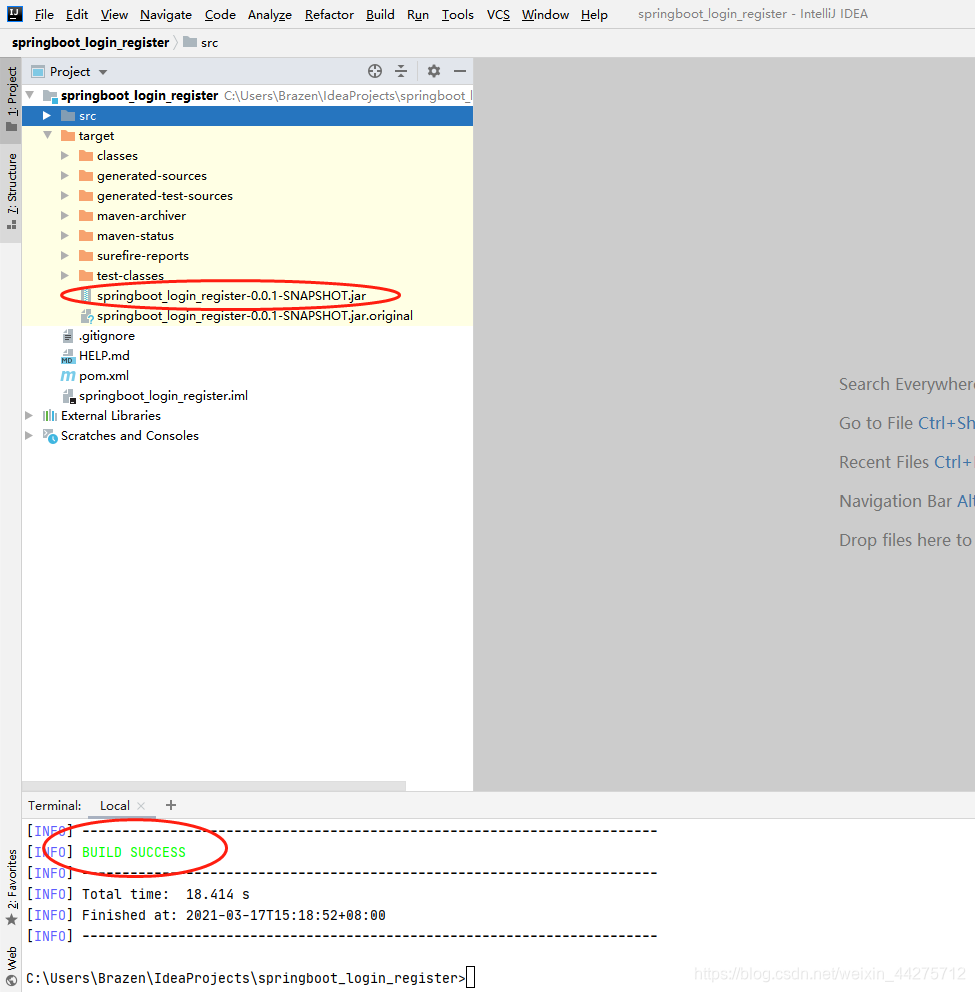Collapse the springboot_login_register root node
This screenshot has height=992, width=975.
(30, 96)
